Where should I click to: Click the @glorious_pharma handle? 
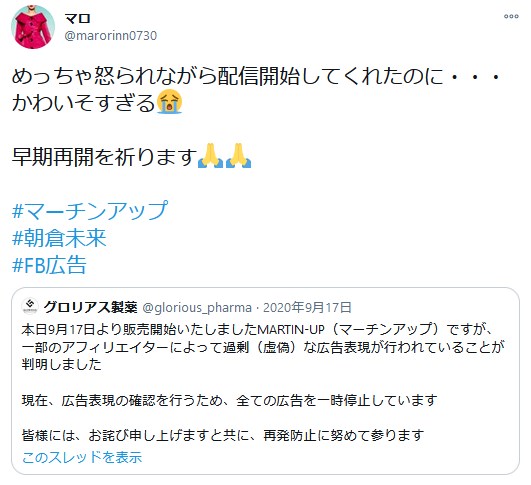click(x=197, y=308)
